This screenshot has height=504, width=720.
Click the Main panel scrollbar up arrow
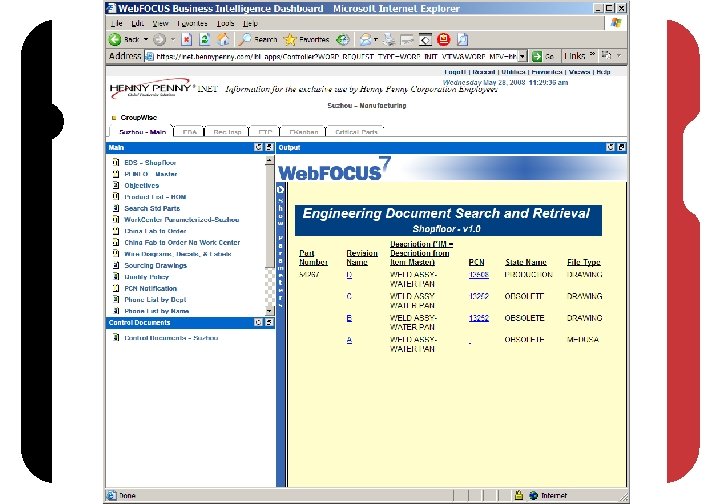coord(270,160)
